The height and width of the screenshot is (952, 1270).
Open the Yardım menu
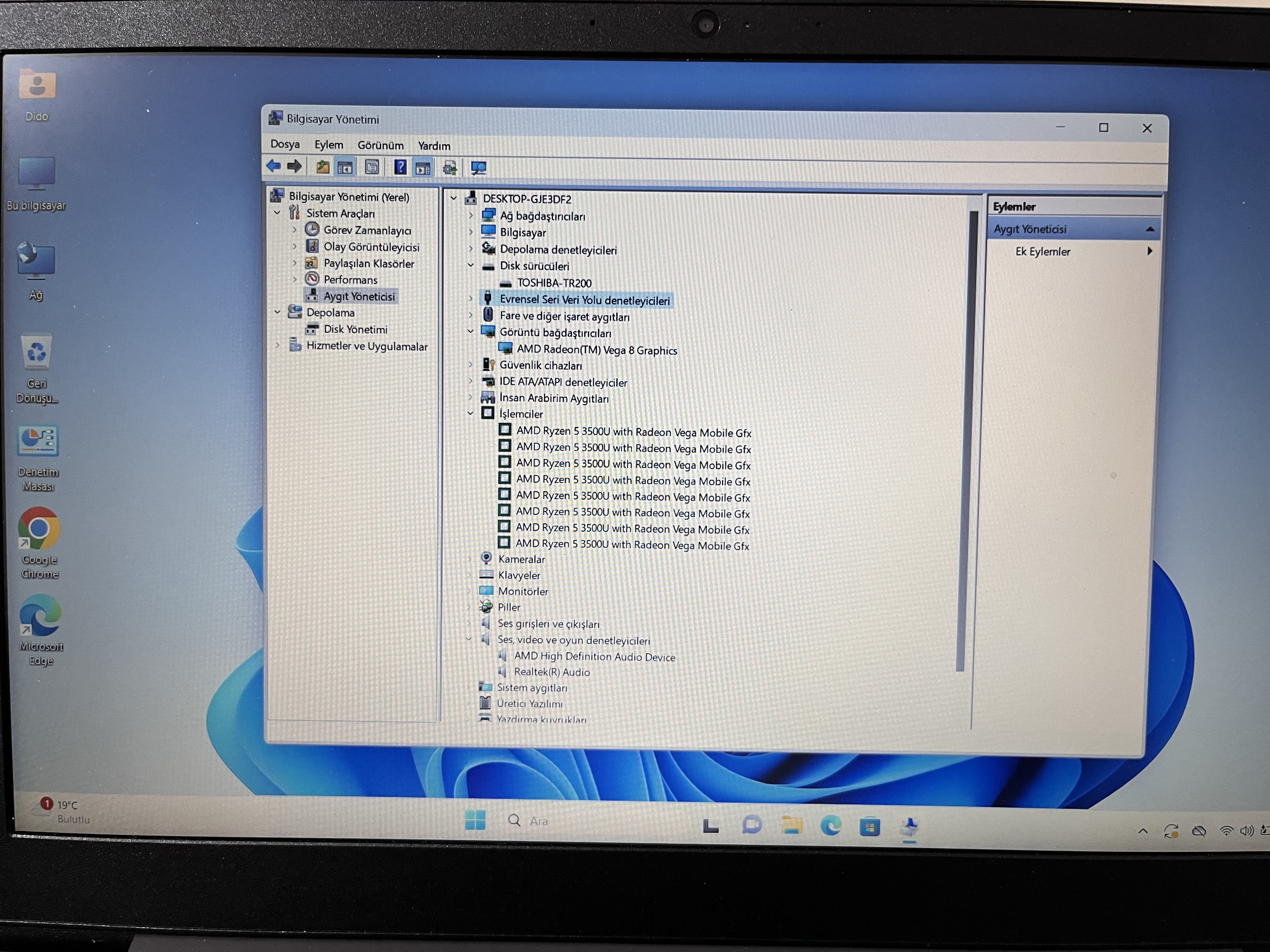[x=433, y=146]
